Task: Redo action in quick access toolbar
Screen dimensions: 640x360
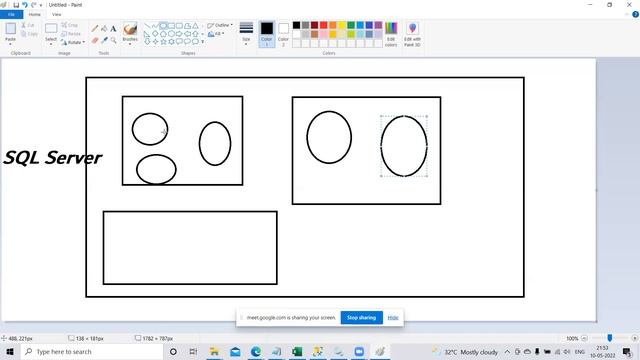Action: (33, 5)
